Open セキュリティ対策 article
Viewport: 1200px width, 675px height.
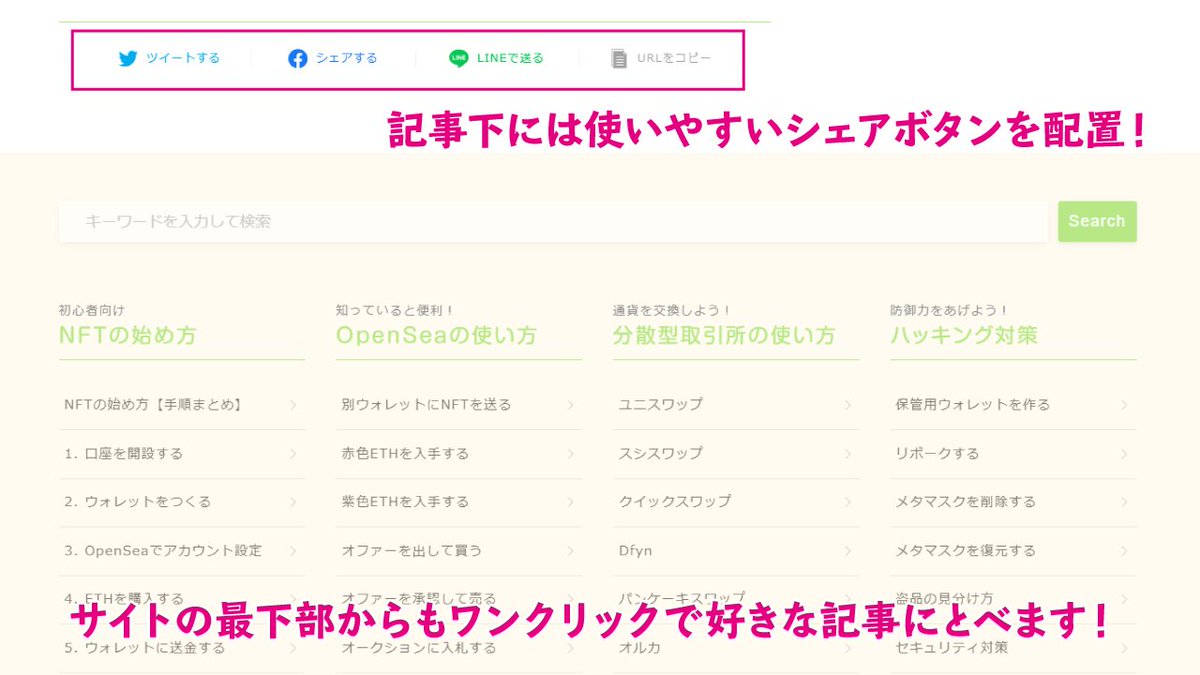point(951,648)
